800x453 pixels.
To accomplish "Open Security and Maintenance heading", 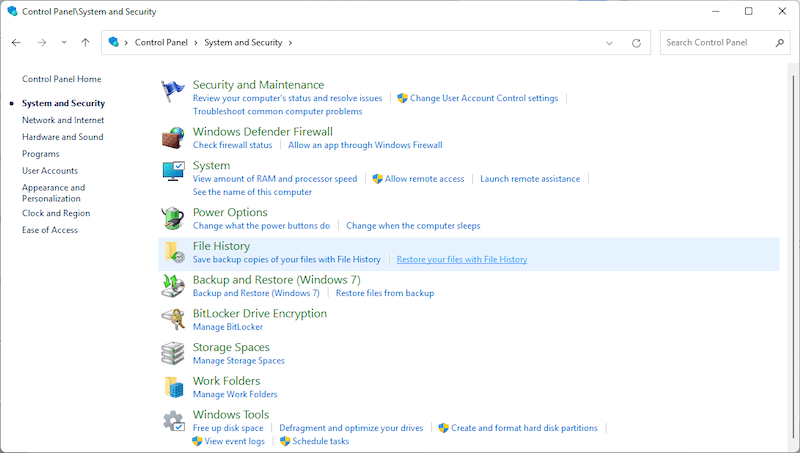I will pos(258,85).
